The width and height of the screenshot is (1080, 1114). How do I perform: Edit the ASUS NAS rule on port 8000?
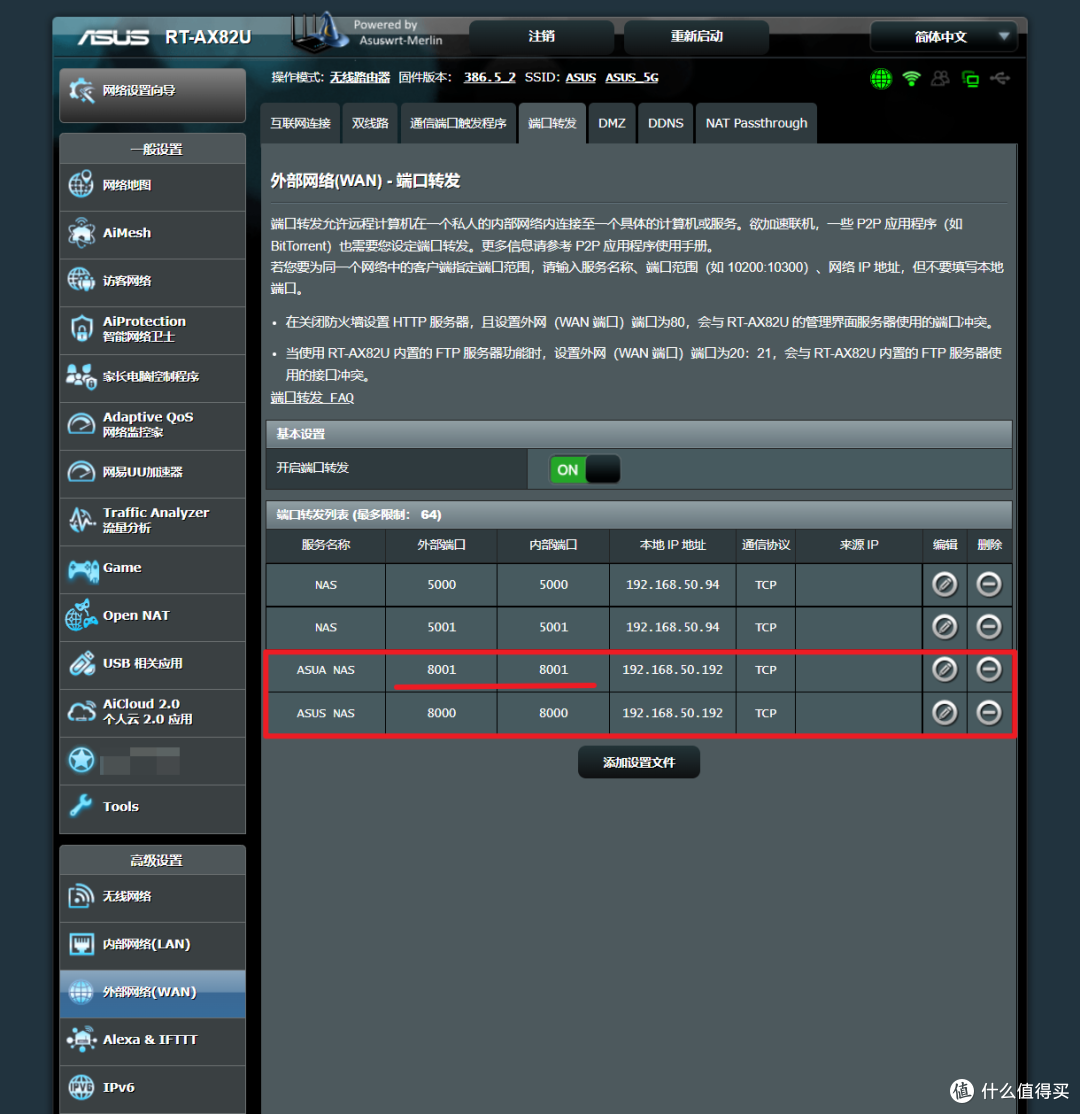point(944,712)
